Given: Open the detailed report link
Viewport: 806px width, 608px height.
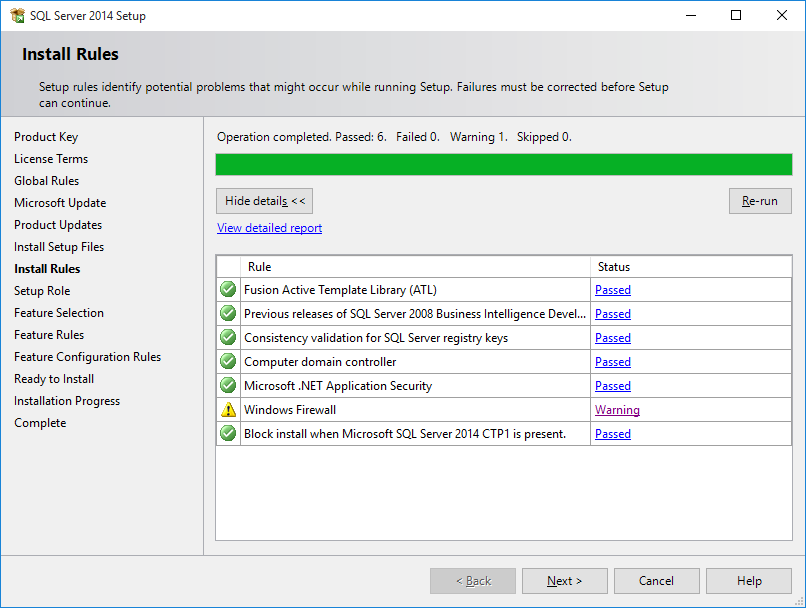Looking at the screenshot, I should pos(269,228).
